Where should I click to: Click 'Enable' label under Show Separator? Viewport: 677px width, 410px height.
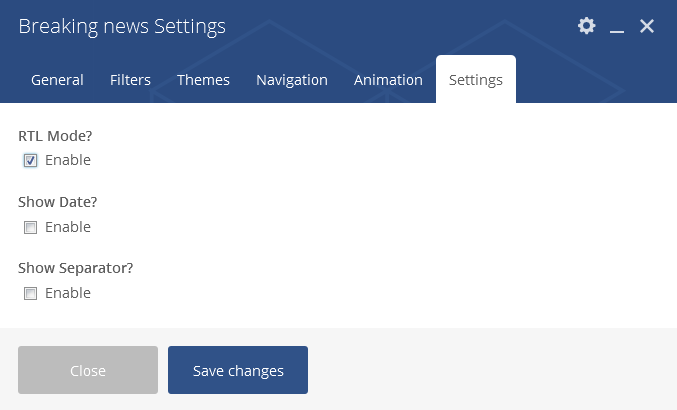pos(68,293)
